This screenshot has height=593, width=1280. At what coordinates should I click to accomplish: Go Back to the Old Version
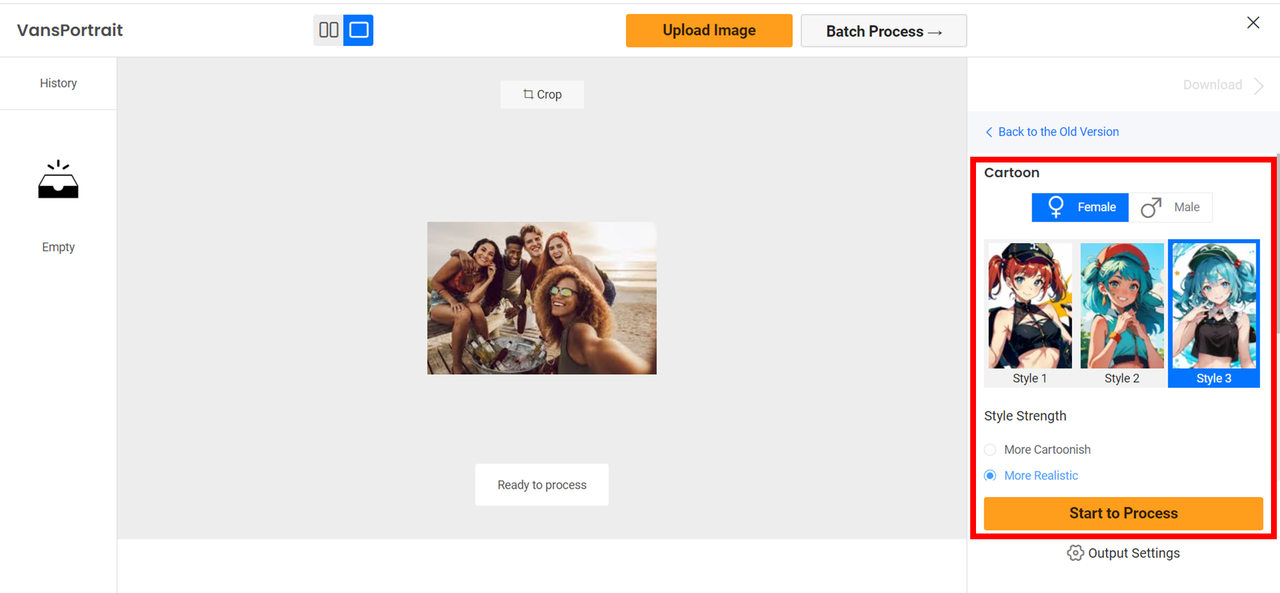1052,132
